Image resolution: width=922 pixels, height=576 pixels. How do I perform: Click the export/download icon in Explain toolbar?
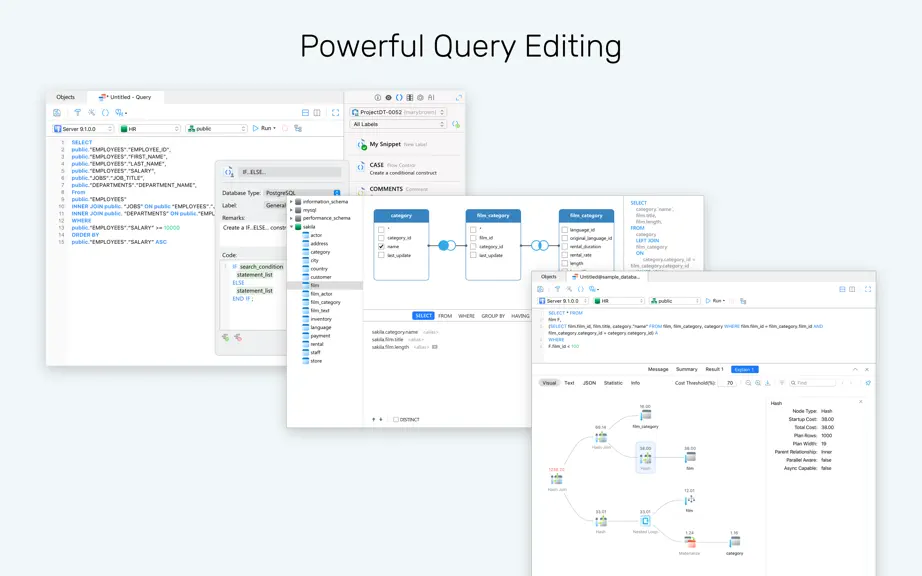click(768, 383)
